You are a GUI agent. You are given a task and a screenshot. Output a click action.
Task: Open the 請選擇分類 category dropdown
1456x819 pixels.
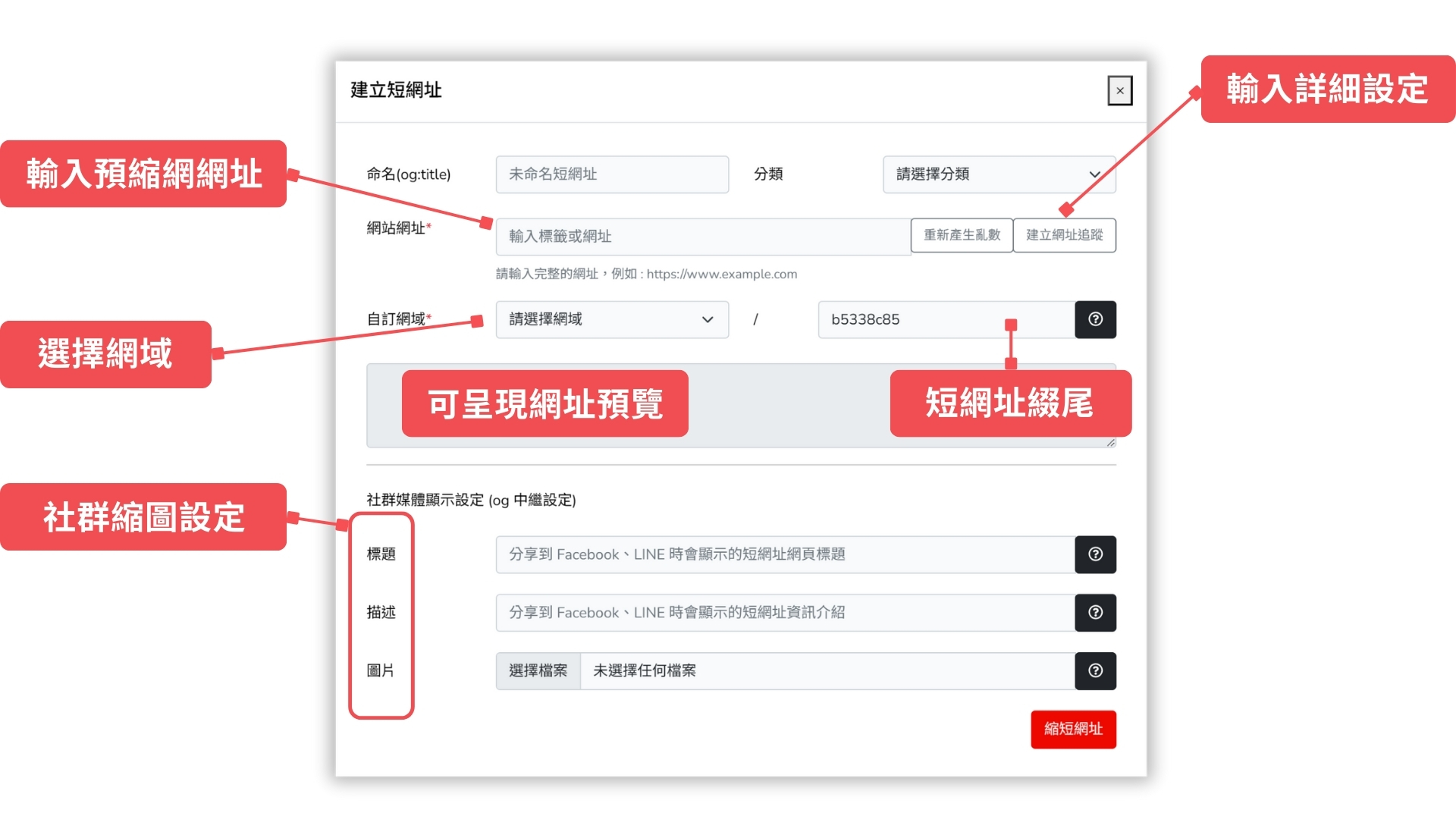pos(986,174)
